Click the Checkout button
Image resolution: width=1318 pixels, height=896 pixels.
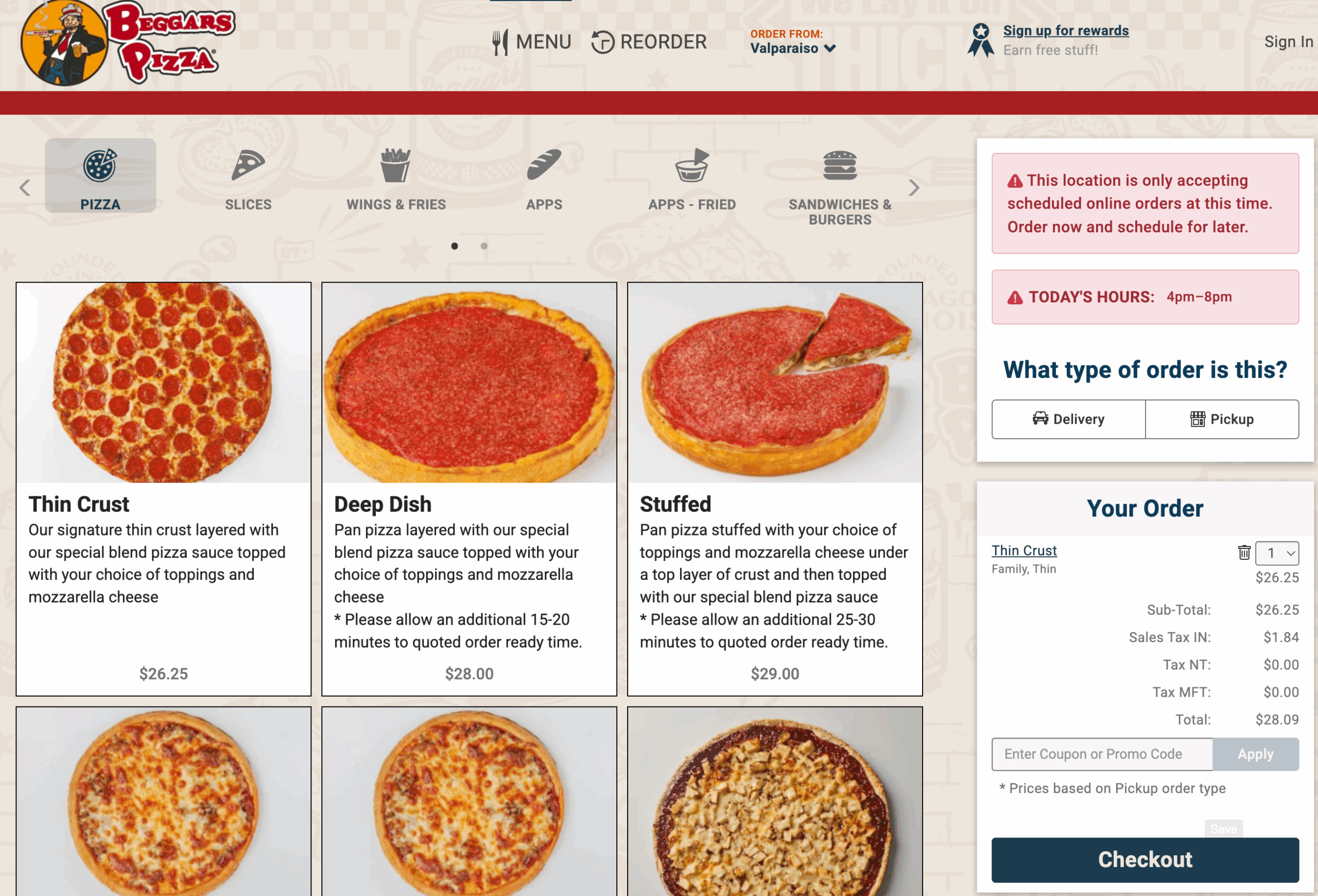pos(1144,860)
